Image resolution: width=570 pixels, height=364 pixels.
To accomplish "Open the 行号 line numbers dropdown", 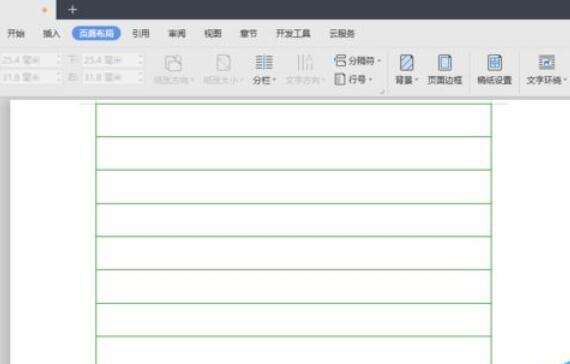I will click(x=353, y=79).
